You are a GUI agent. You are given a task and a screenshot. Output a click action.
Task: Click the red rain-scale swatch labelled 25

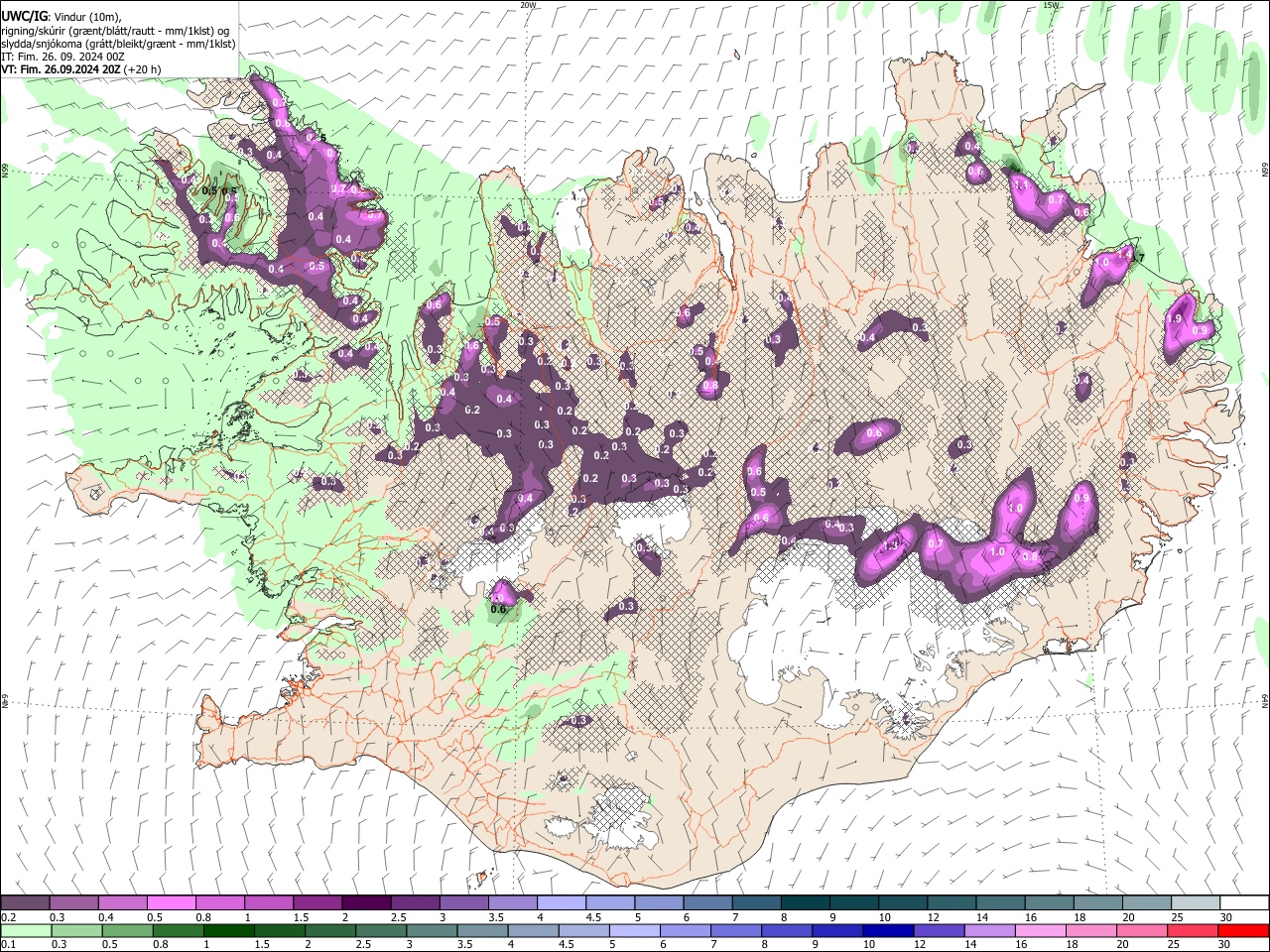click(1191, 930)
